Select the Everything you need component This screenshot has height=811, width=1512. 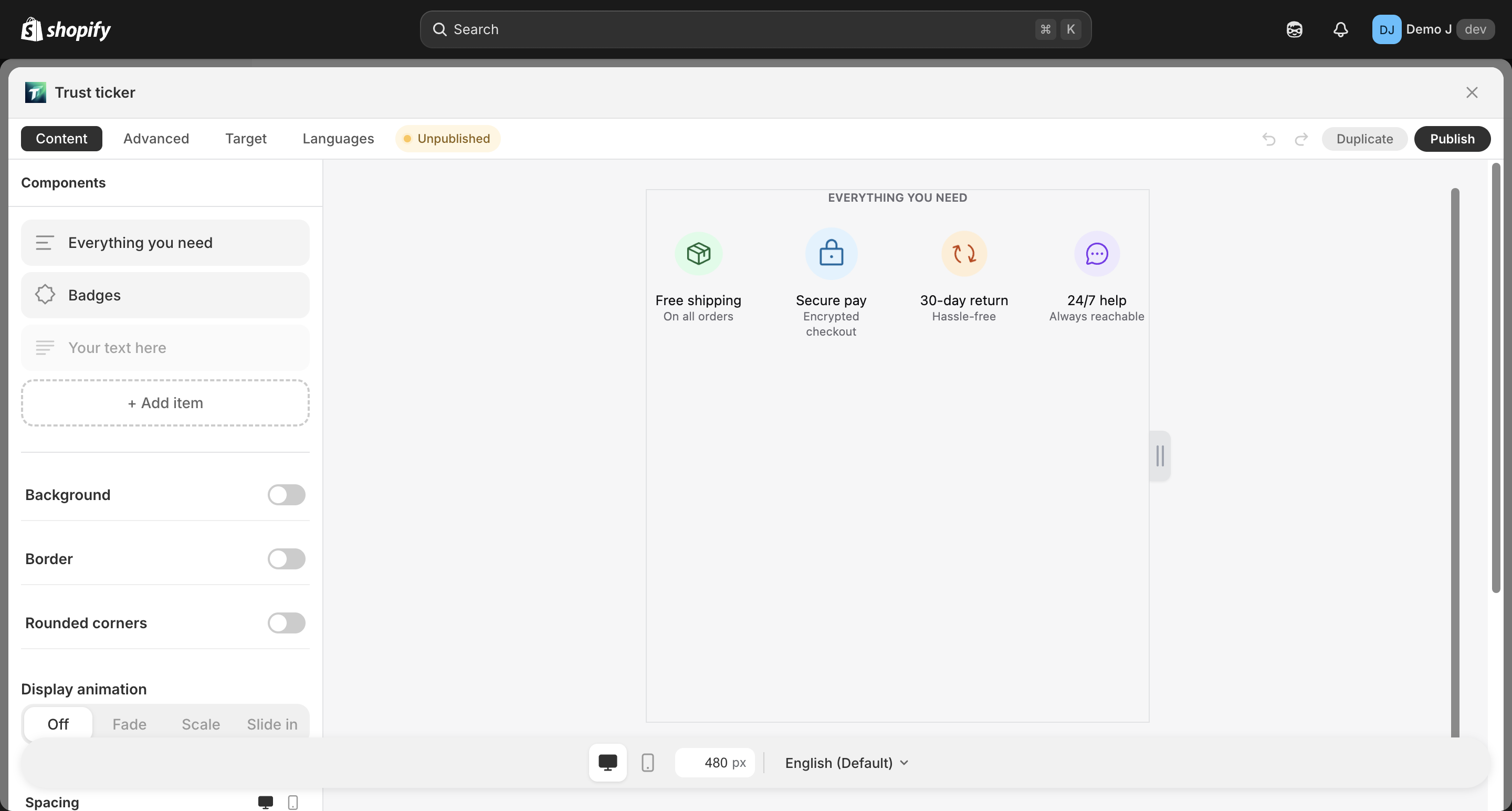pyautogui.click(x=165, y=243)
